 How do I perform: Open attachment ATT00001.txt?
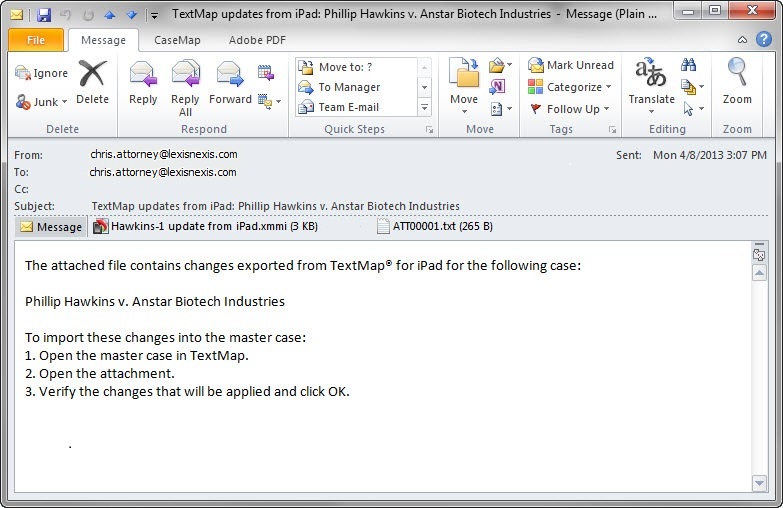point(434,226)
